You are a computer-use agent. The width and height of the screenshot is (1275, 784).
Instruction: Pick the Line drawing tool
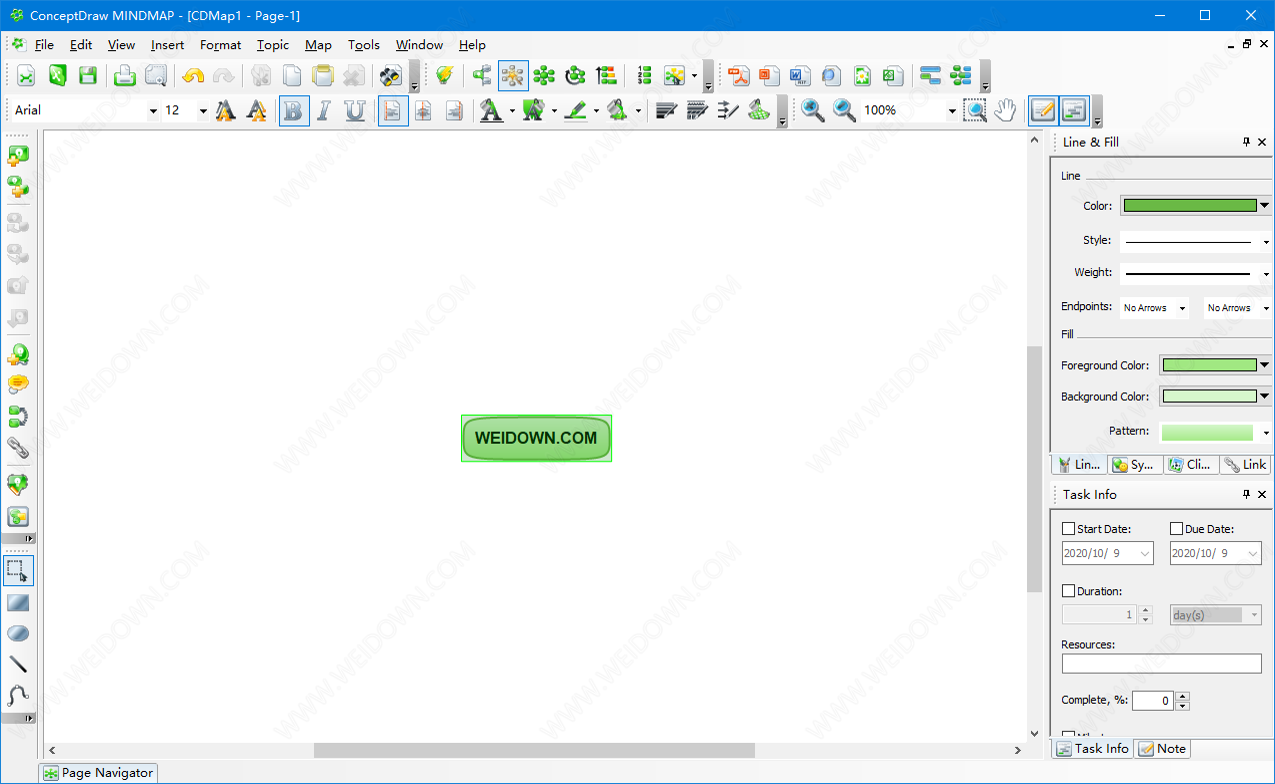[x=18, y=664]
